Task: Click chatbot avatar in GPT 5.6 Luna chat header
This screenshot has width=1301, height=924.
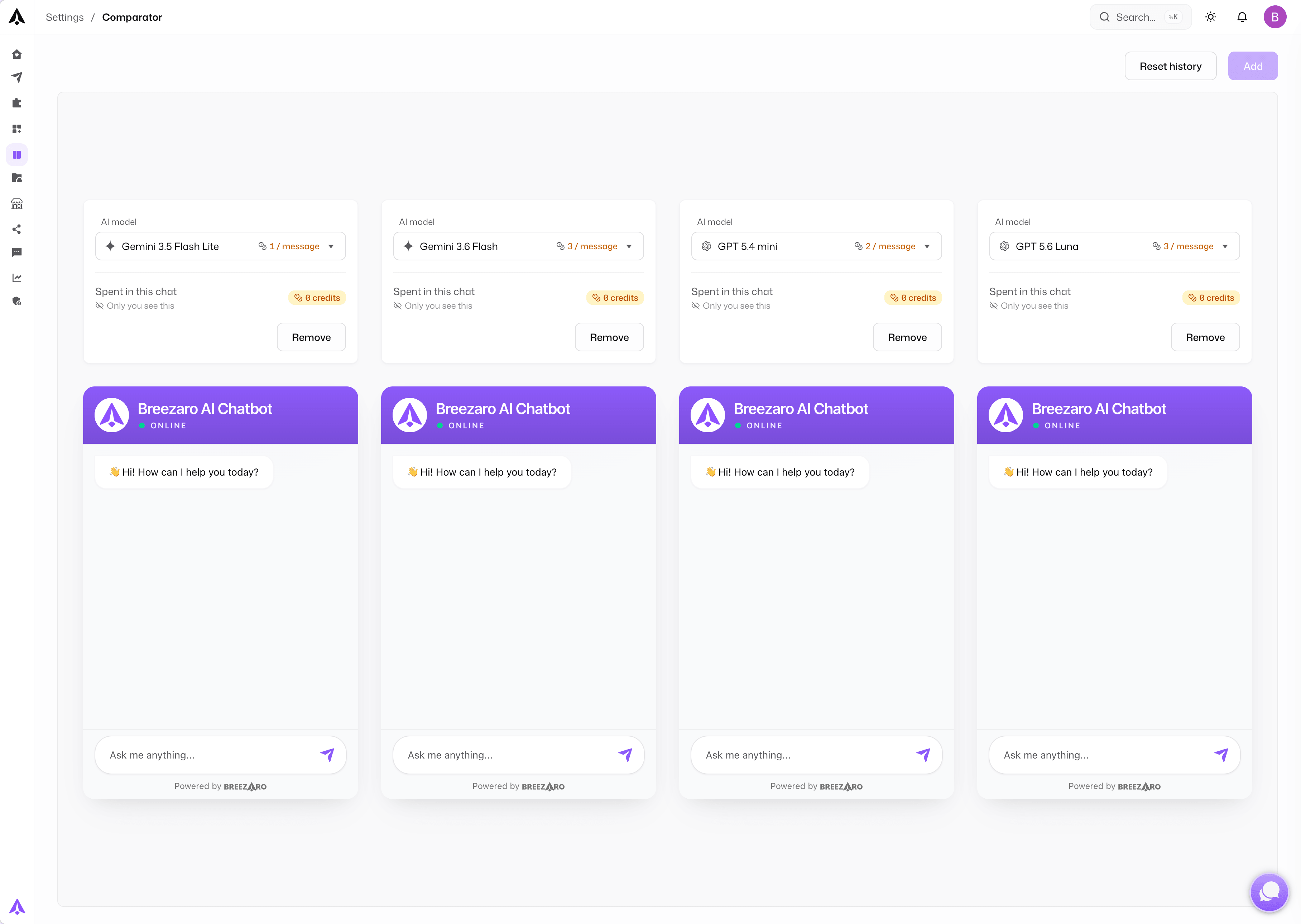Action: pos(1005,415)
